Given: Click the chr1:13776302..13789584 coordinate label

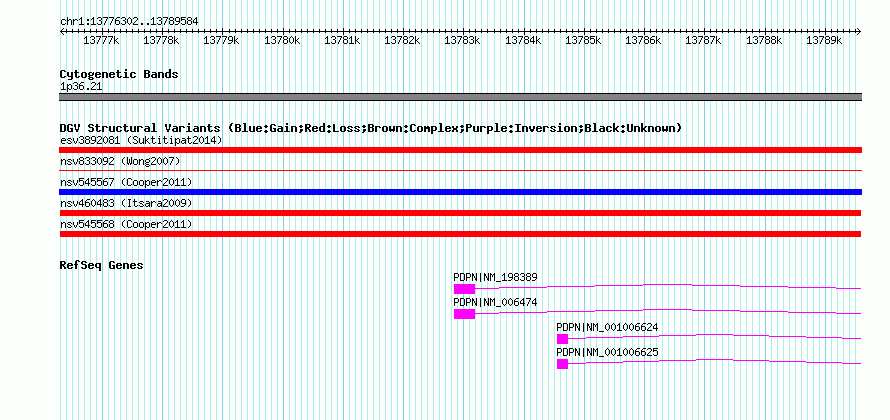Looking at the screenshot, I should (129, 21).
